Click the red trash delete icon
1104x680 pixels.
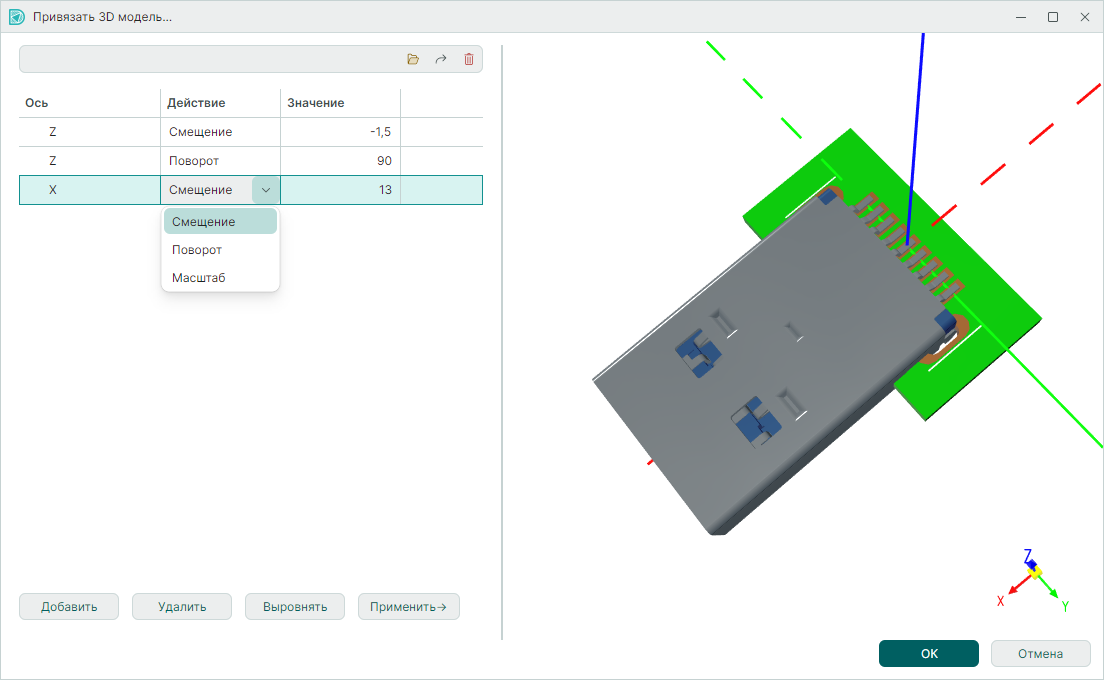pos(469,60)
